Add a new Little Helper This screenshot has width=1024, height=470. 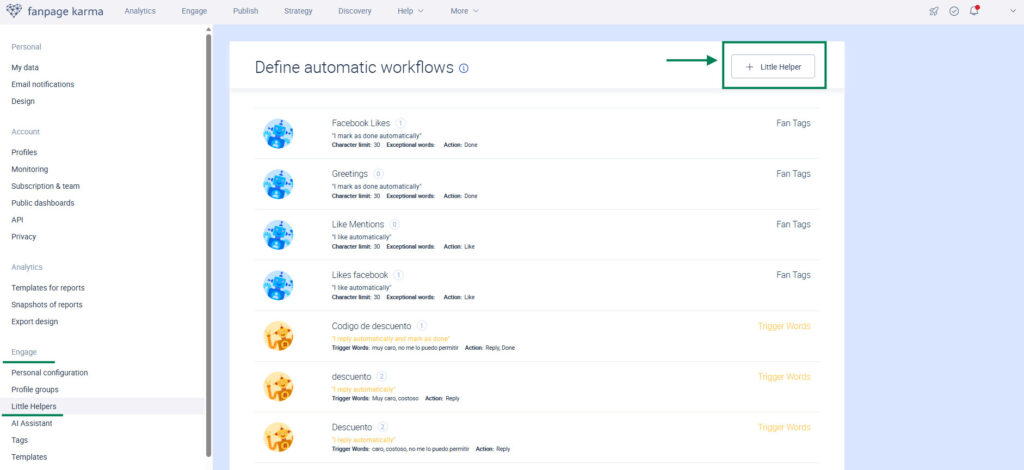click(x=773, y=67)
